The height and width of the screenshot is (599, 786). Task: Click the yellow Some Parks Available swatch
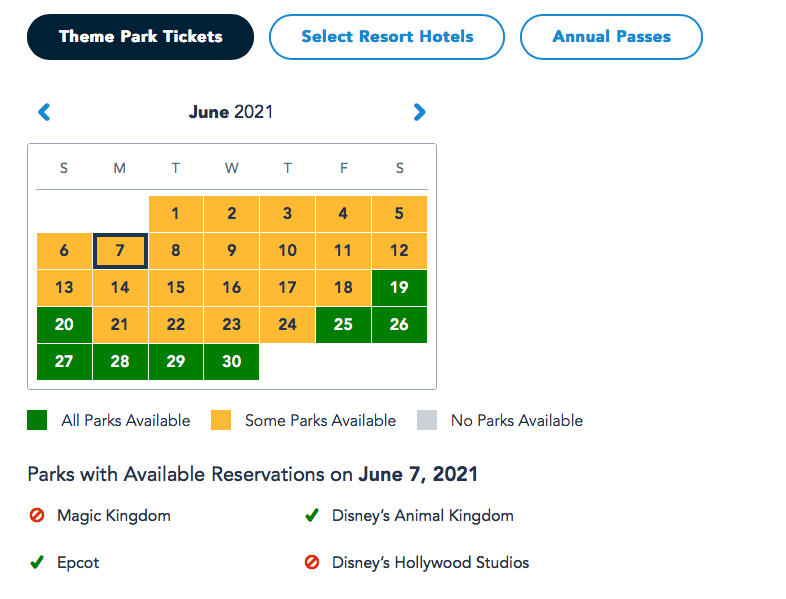[x=221, y=420]
